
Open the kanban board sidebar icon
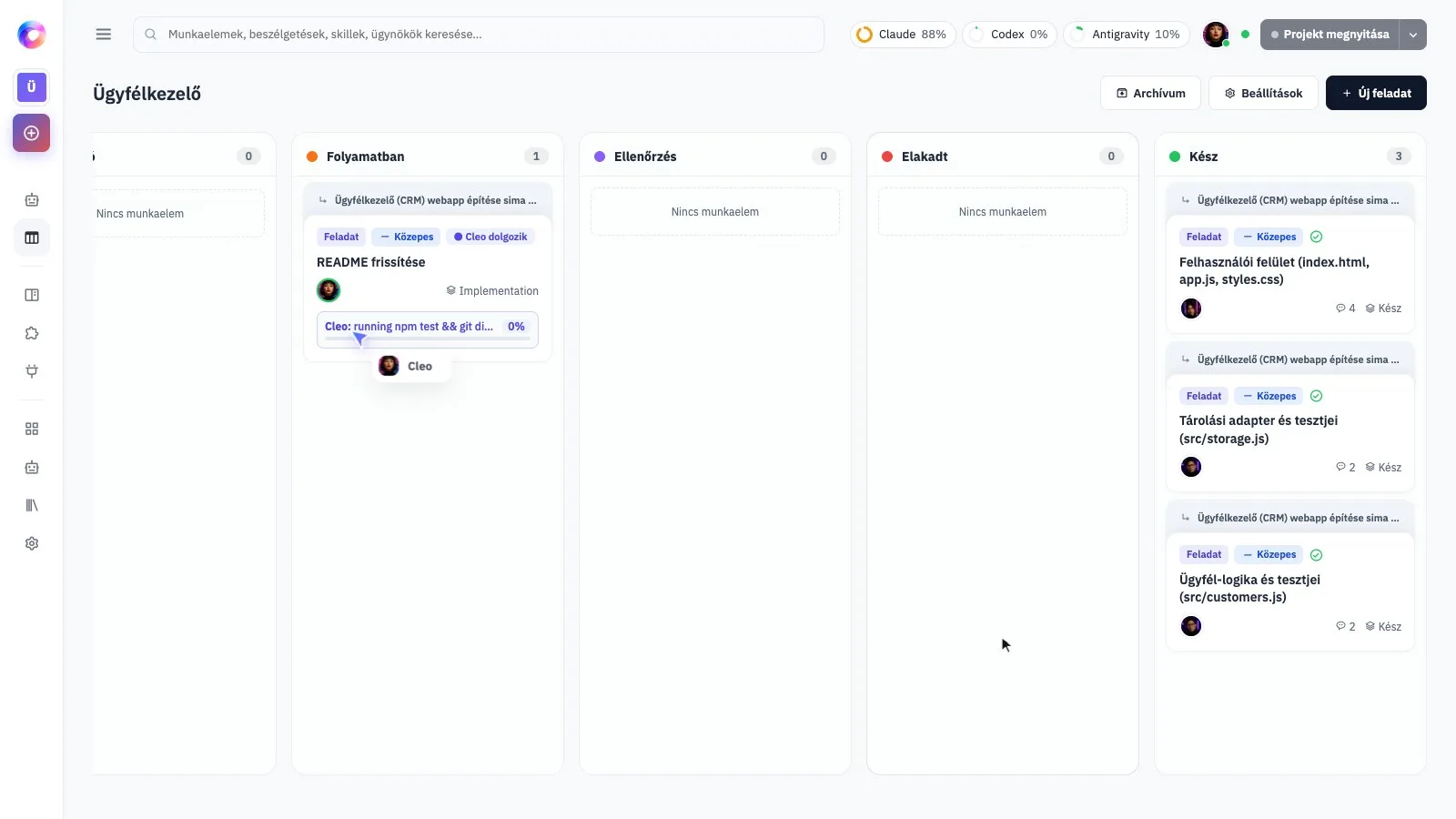pyautogui.click(x=32, y=238)
